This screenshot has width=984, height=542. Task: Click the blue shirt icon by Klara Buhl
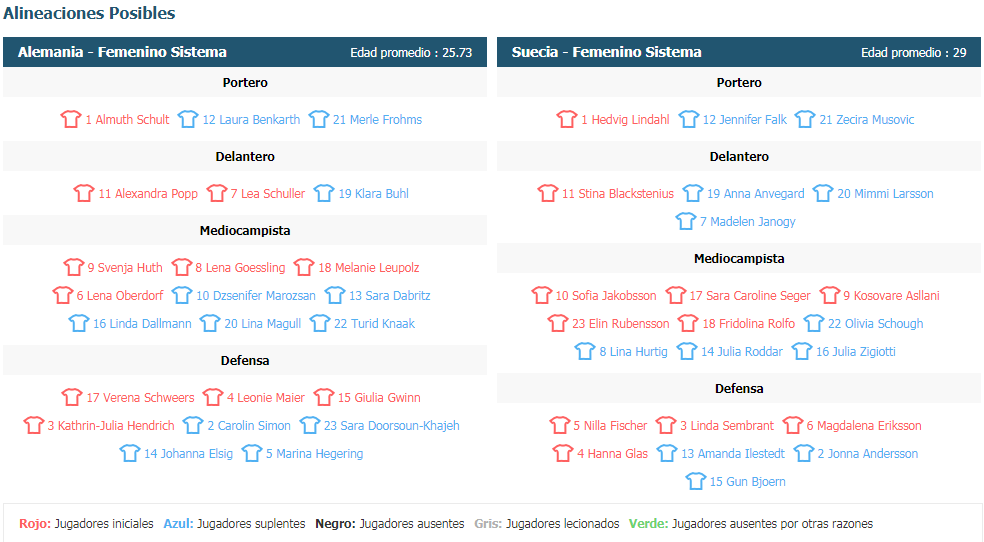pos(324,193)
